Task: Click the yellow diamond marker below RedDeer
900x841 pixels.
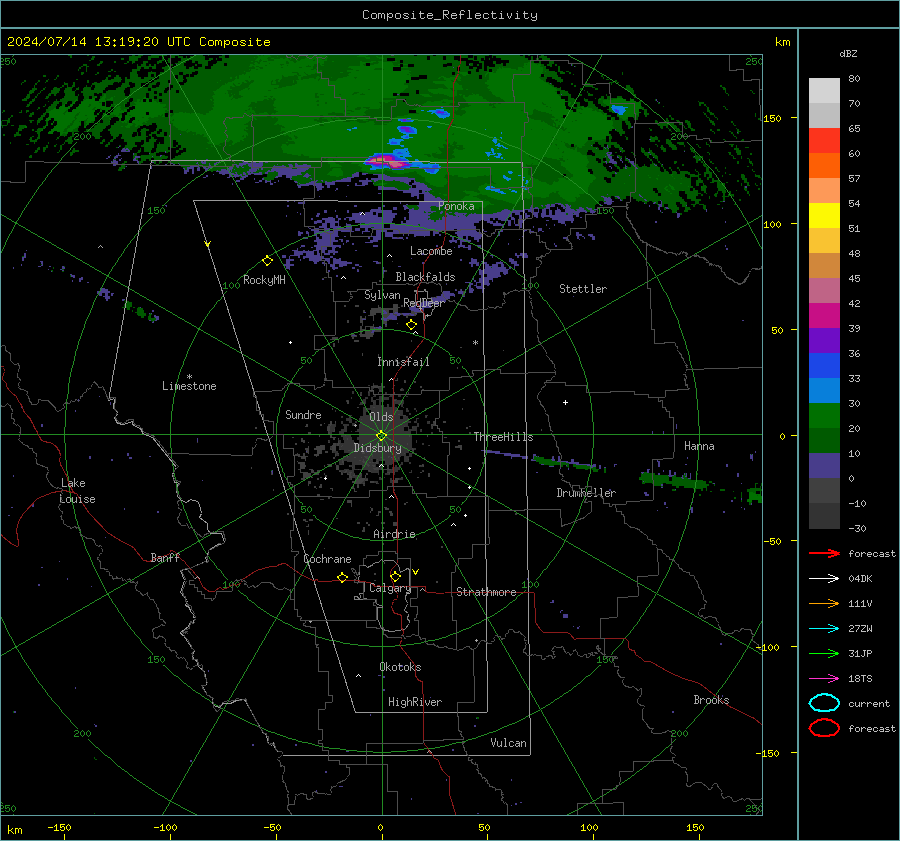Action: tap(411, 325)
